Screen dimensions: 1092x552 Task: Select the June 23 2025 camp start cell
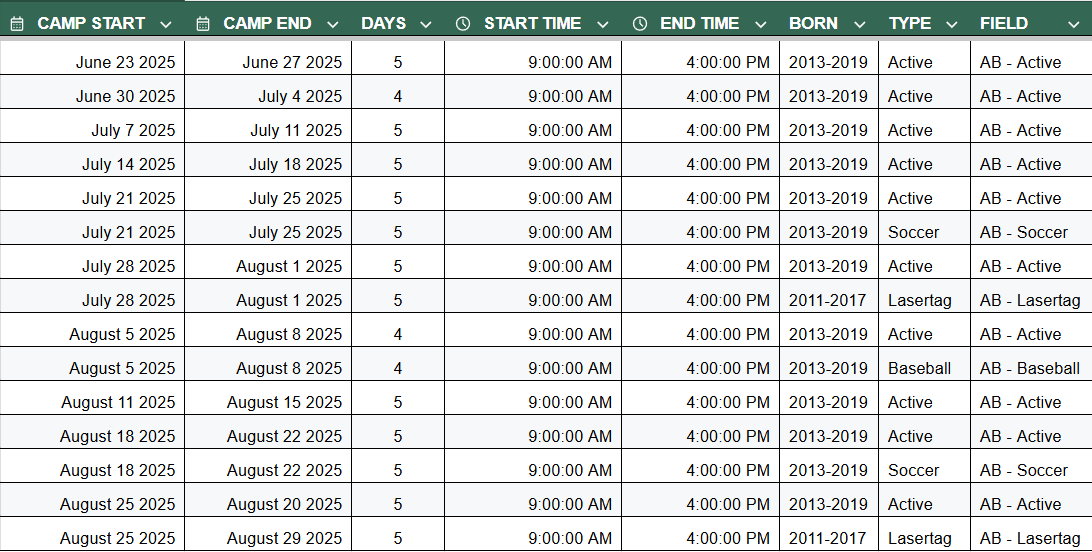(125, 62)
